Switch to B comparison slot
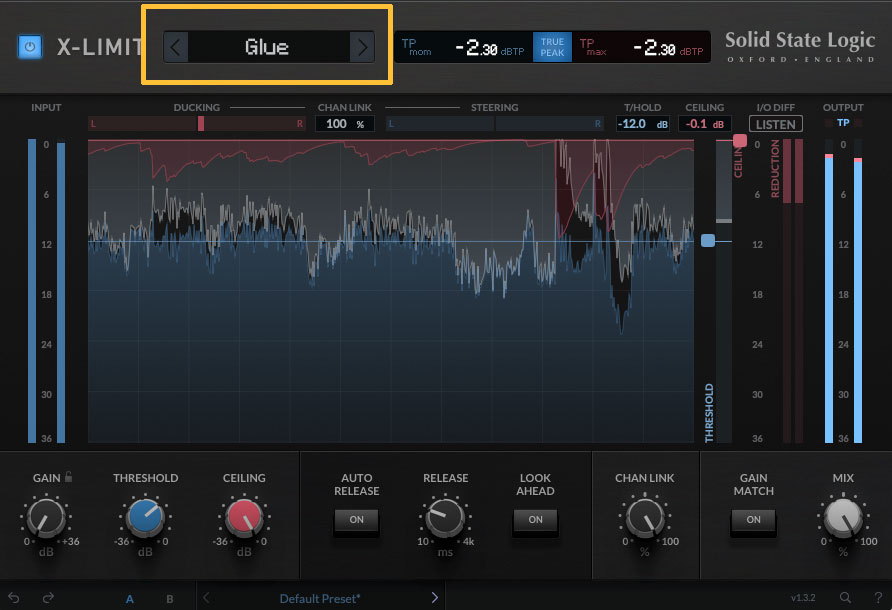 pos(170,599)
